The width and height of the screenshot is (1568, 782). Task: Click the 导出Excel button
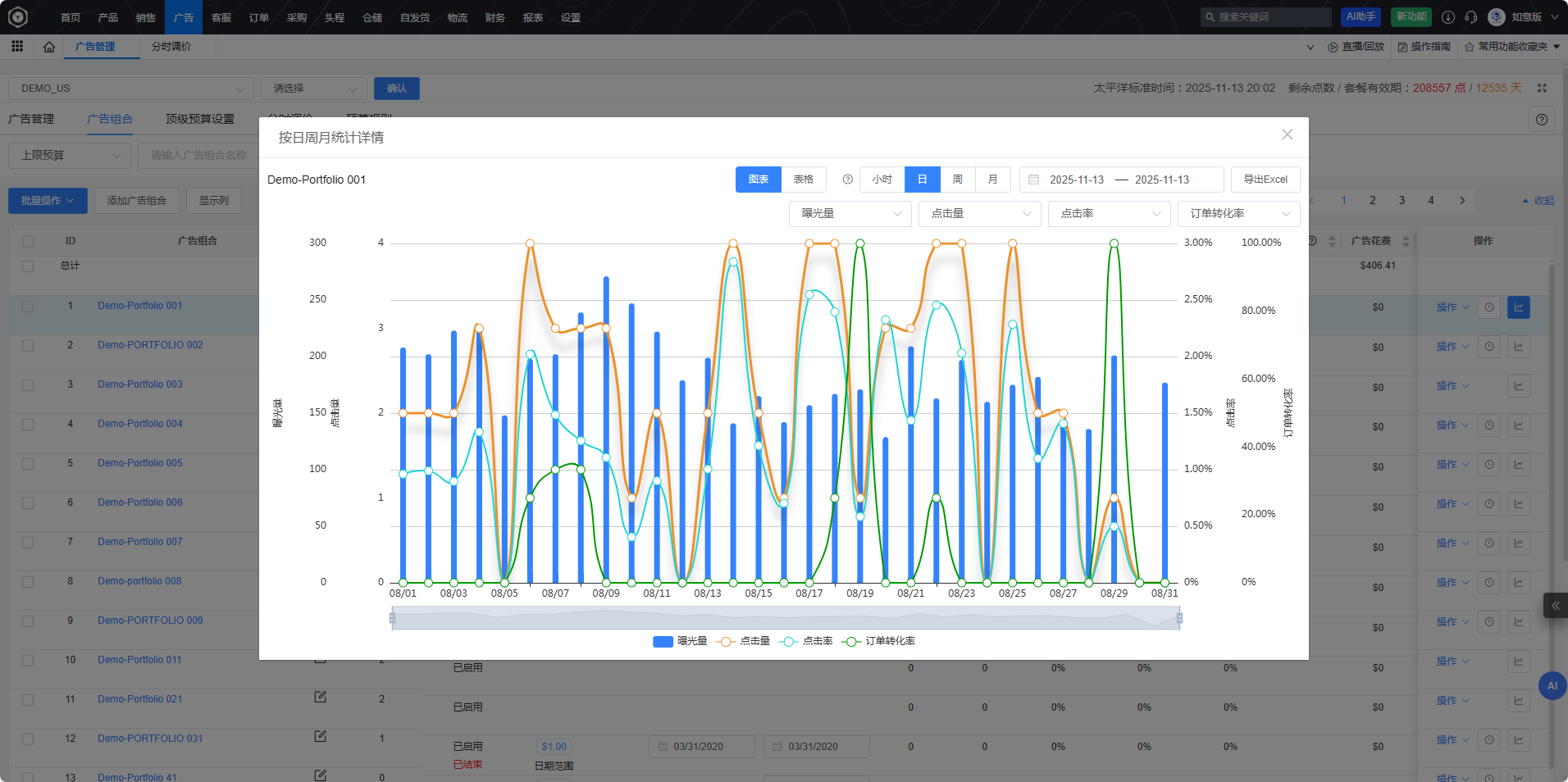pyautogui.click(x=1265, y=180)
